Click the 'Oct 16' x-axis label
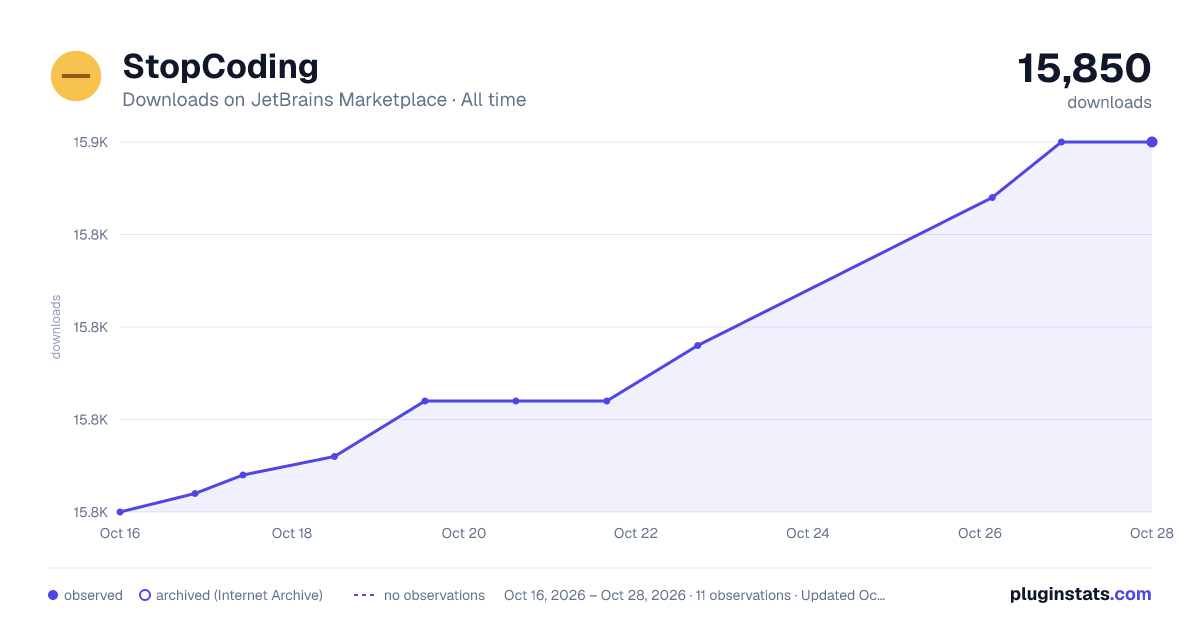 click(x=120, y=533)
